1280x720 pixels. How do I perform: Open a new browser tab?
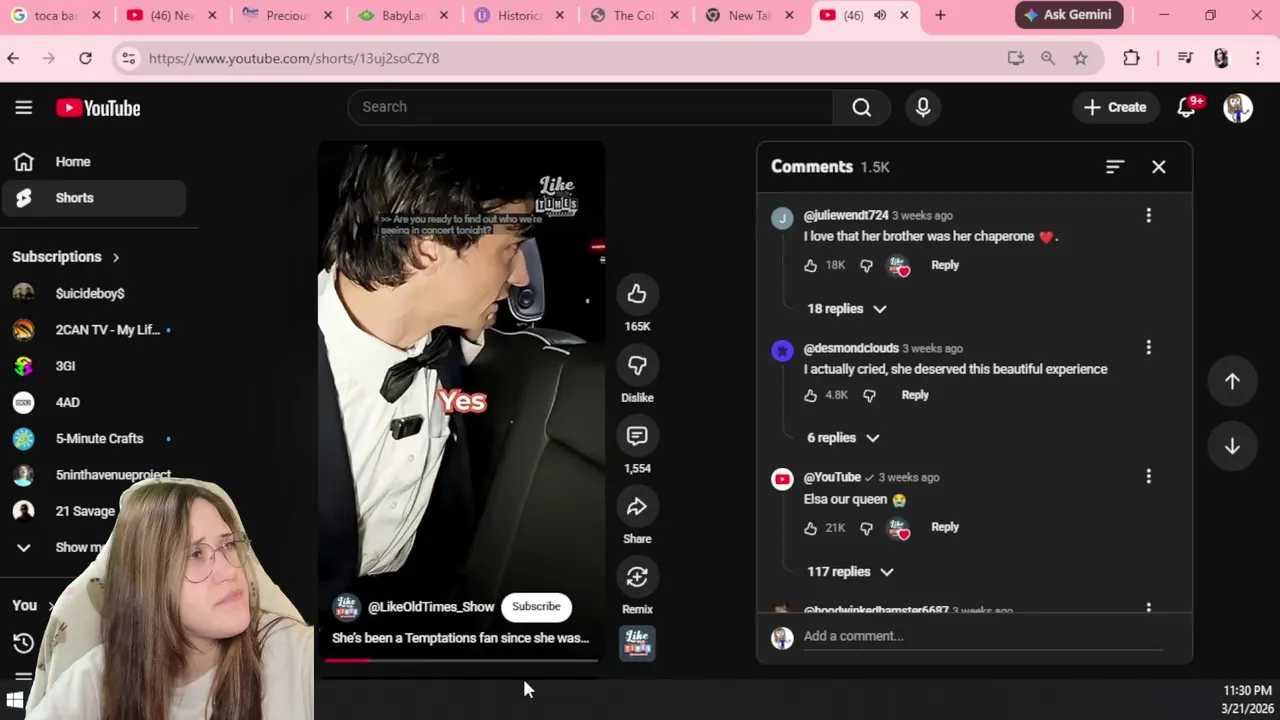[x=940, y=15]
